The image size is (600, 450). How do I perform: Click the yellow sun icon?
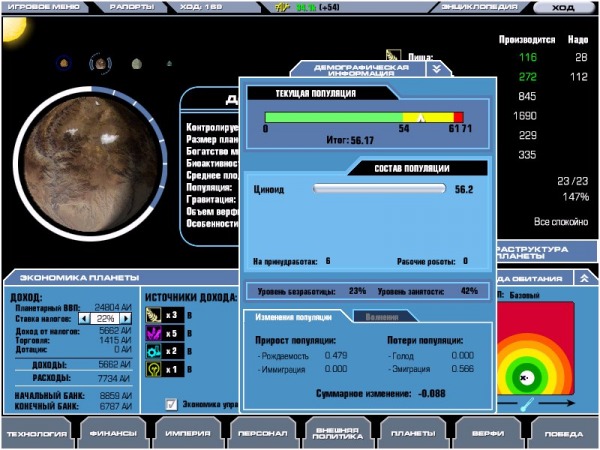click(x=12, y=27)
